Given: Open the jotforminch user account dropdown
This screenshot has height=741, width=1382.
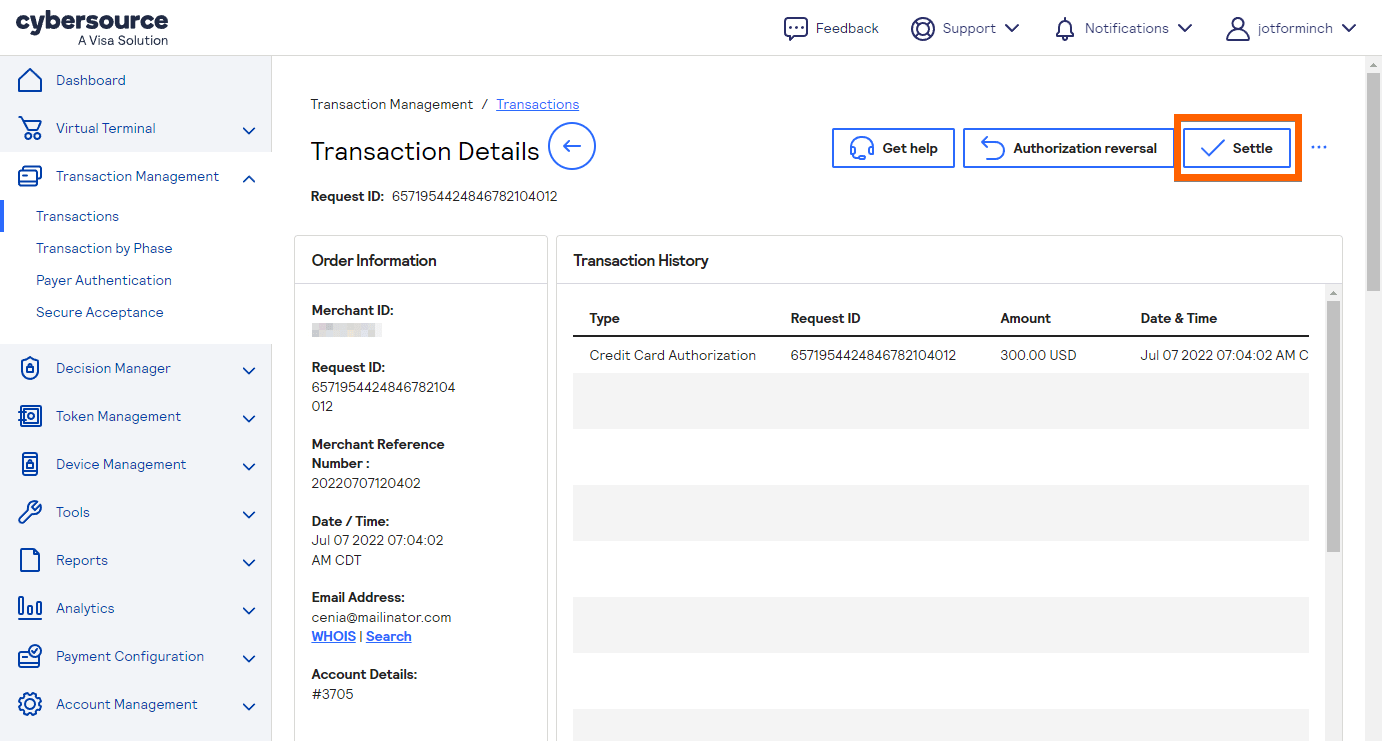Looking at the screenshot, I should pos(1291,28).
